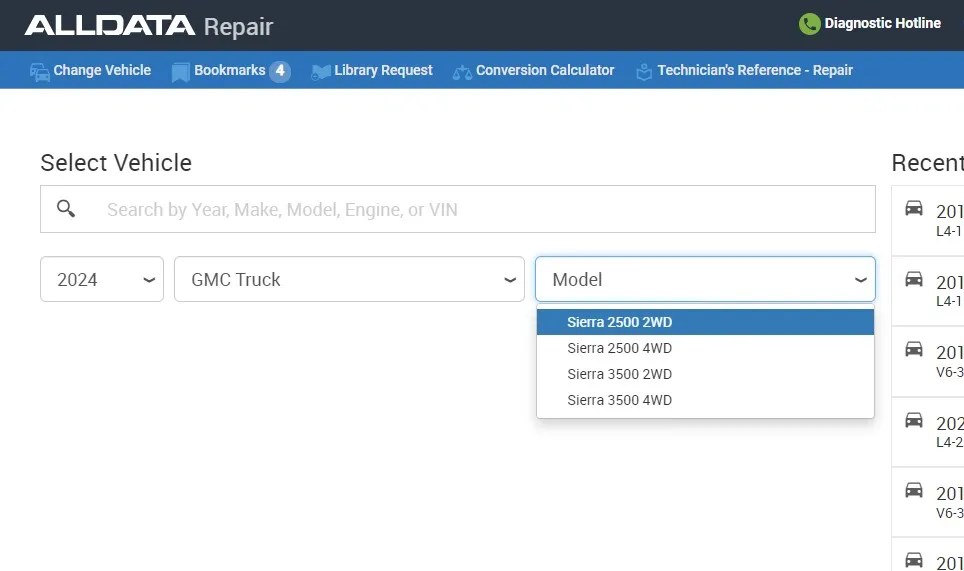Choose Sierra 3500 4WD from list
Screen dimensions: 964x571
click(705, 400)
